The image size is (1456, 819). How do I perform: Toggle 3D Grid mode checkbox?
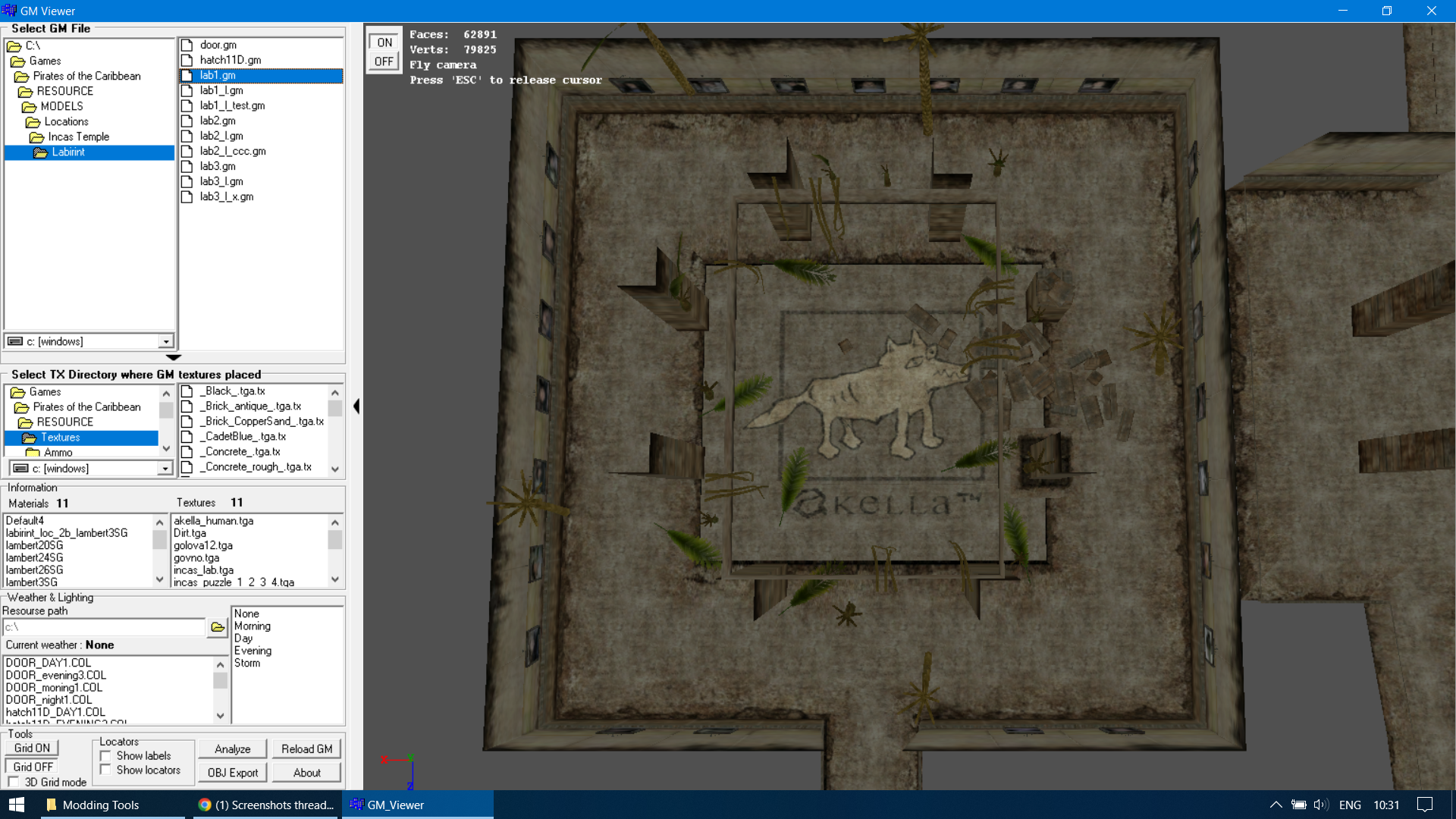click(13, 782)
